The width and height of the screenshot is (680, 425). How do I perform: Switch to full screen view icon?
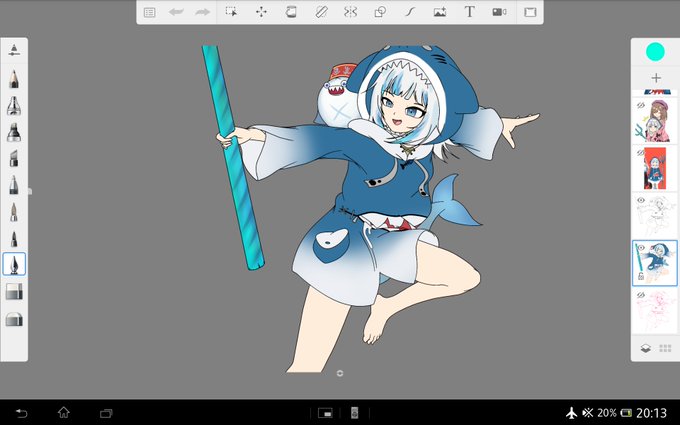(530, 12)
